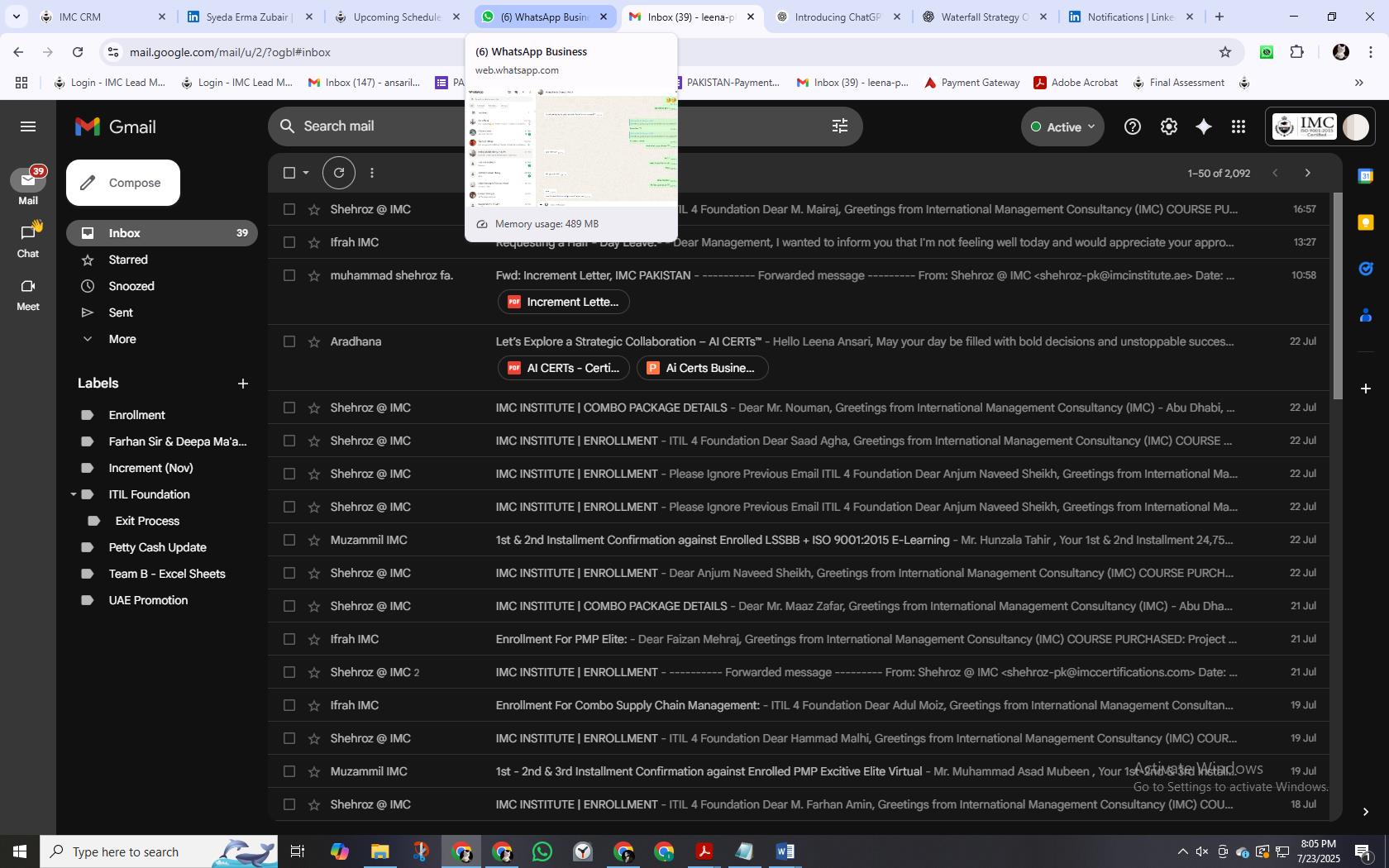Expand the side panel arrow
Screen dimensions: 1389x868
click(x=1366, y=812)
